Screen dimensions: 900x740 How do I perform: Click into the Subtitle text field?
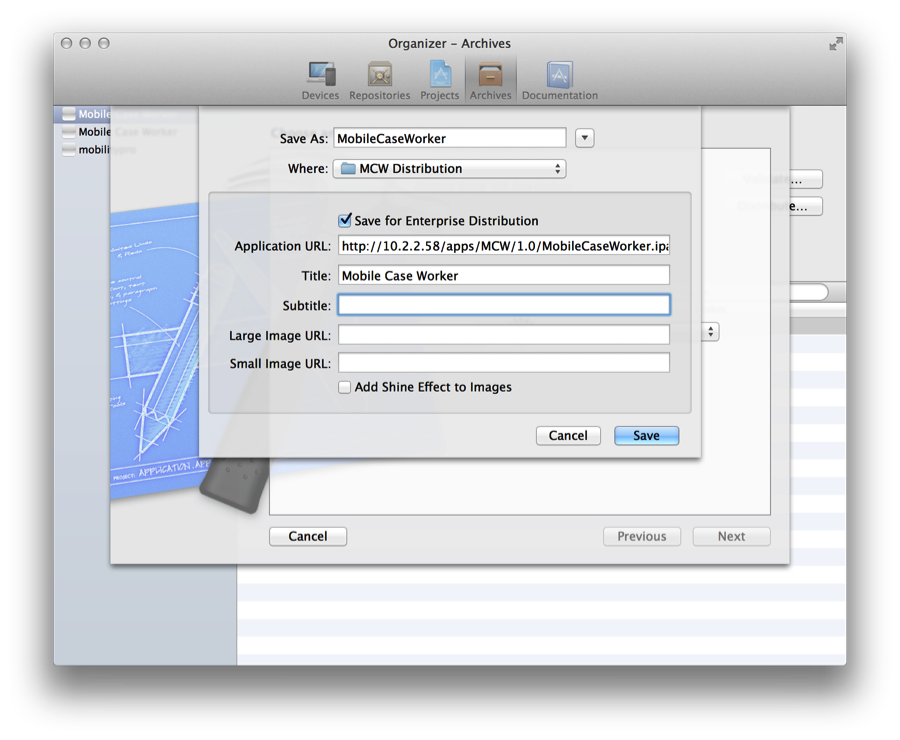(504, 305)
